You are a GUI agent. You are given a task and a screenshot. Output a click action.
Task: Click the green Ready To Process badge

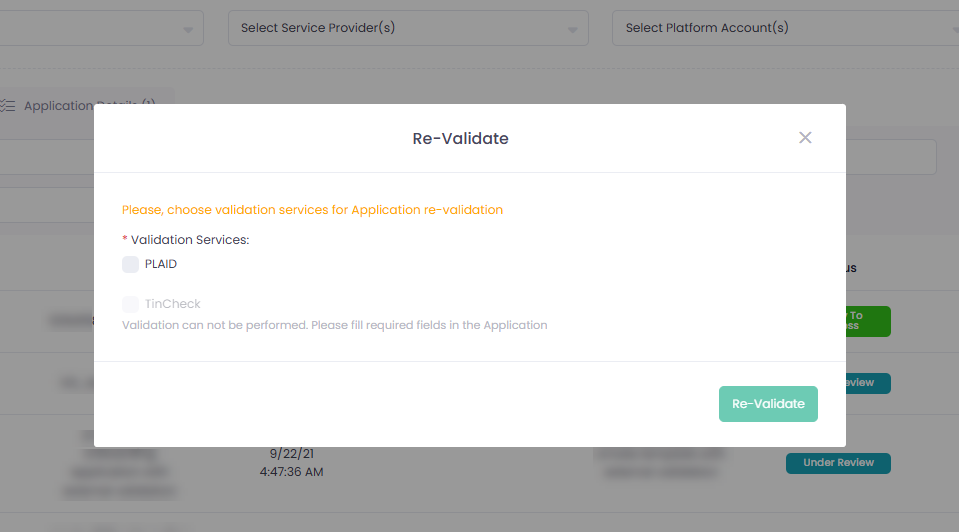point(866,321)
